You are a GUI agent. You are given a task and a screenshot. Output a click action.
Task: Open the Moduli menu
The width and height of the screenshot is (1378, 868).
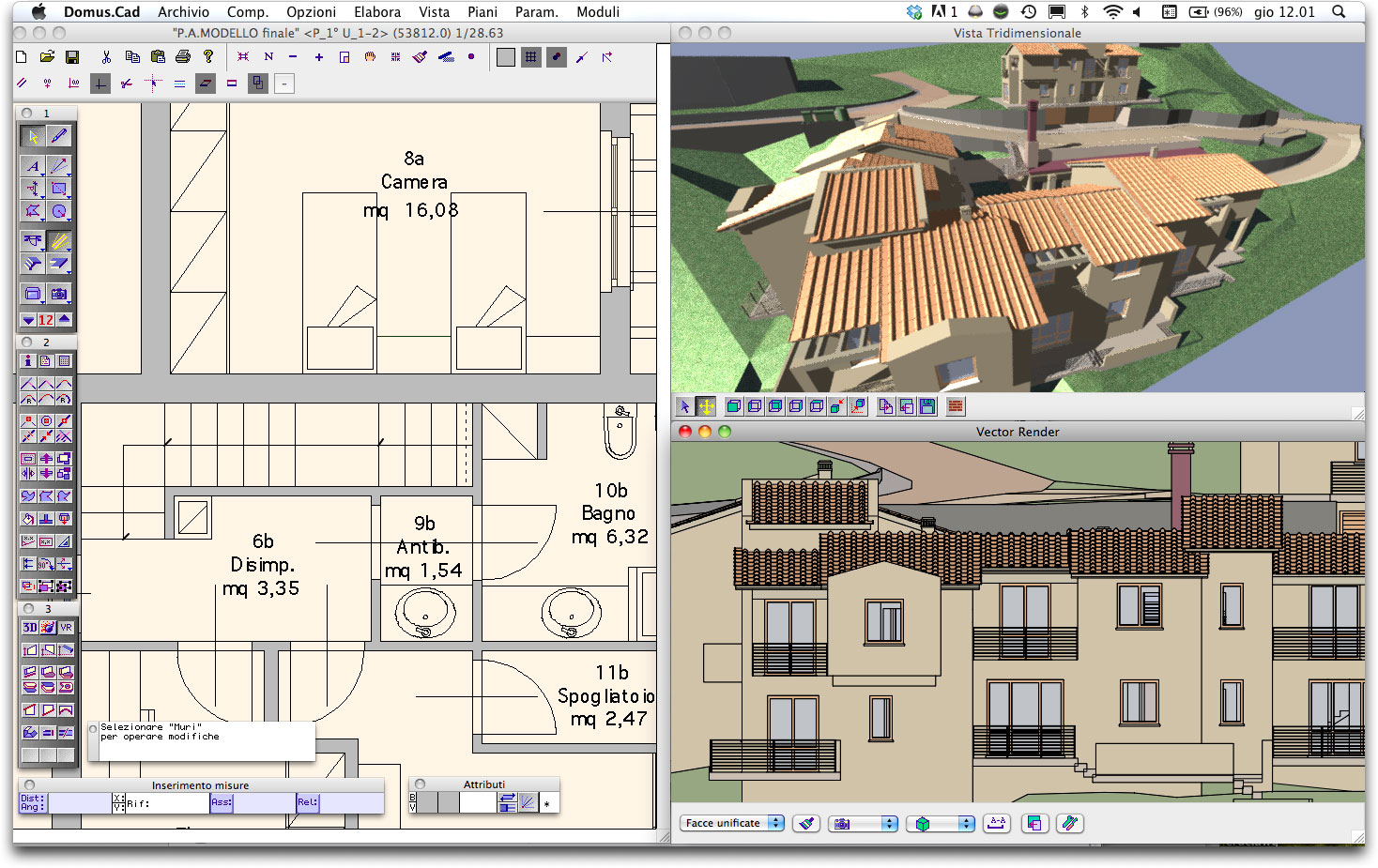pyautogui.click(x=598, y=12)
